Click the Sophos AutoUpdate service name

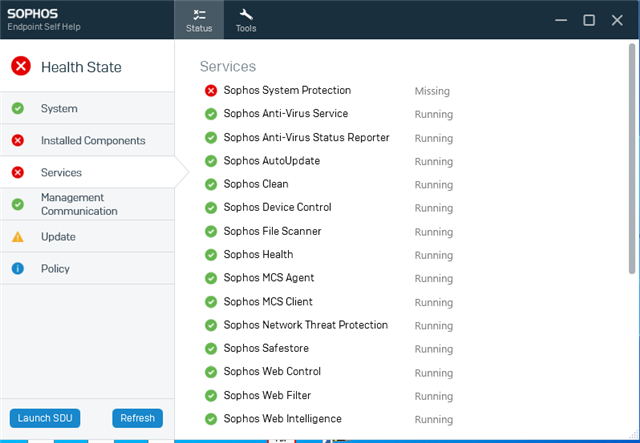pos(272,161)
